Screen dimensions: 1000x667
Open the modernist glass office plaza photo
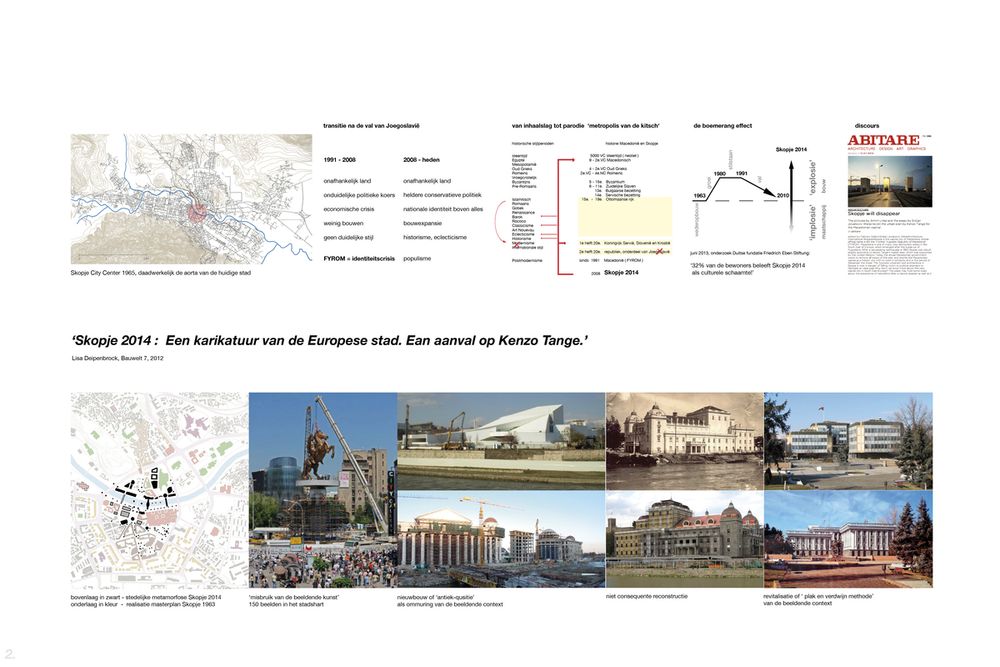point(848,441)
